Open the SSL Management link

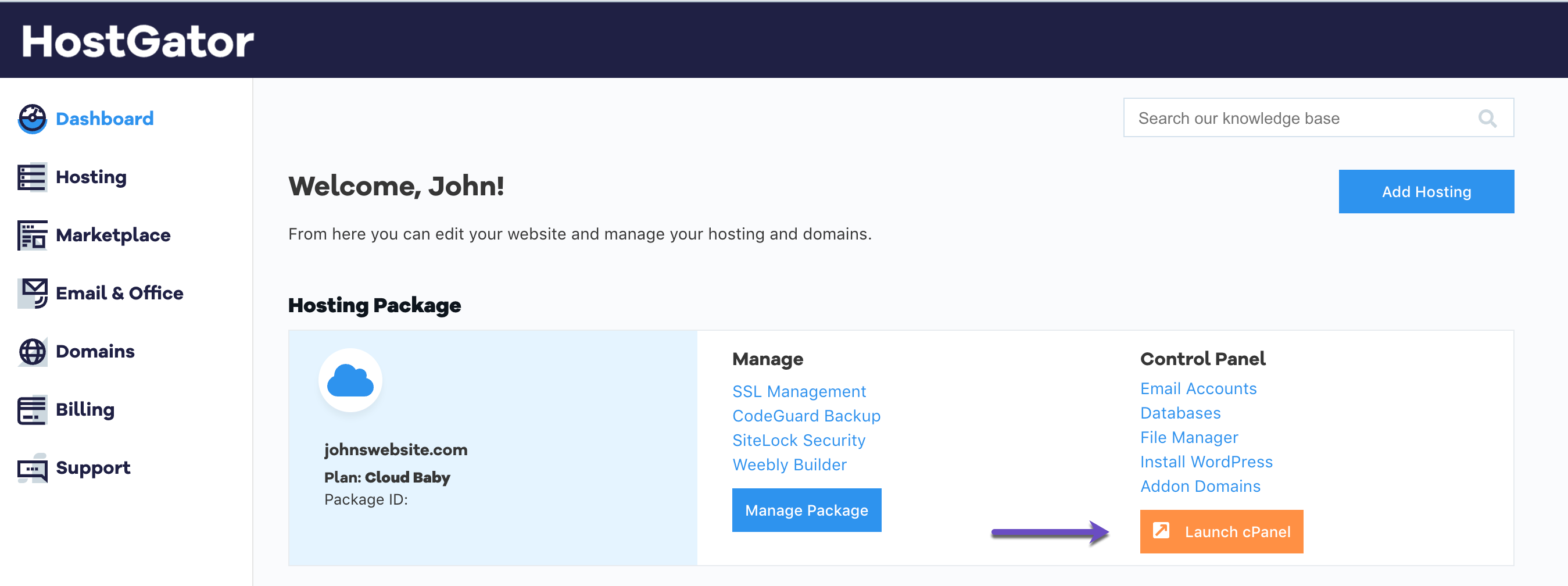tap(799, 391)
